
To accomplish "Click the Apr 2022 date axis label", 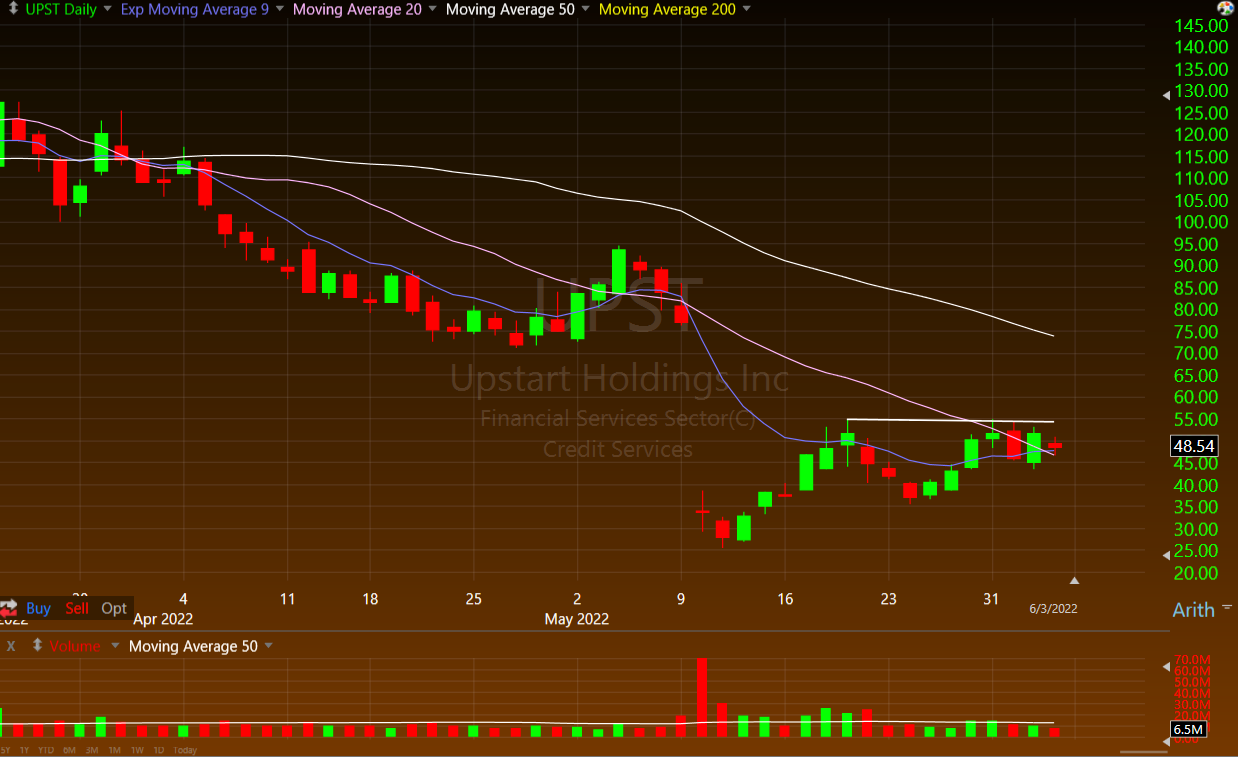I will pyautogui.click(x=163, y=619).
